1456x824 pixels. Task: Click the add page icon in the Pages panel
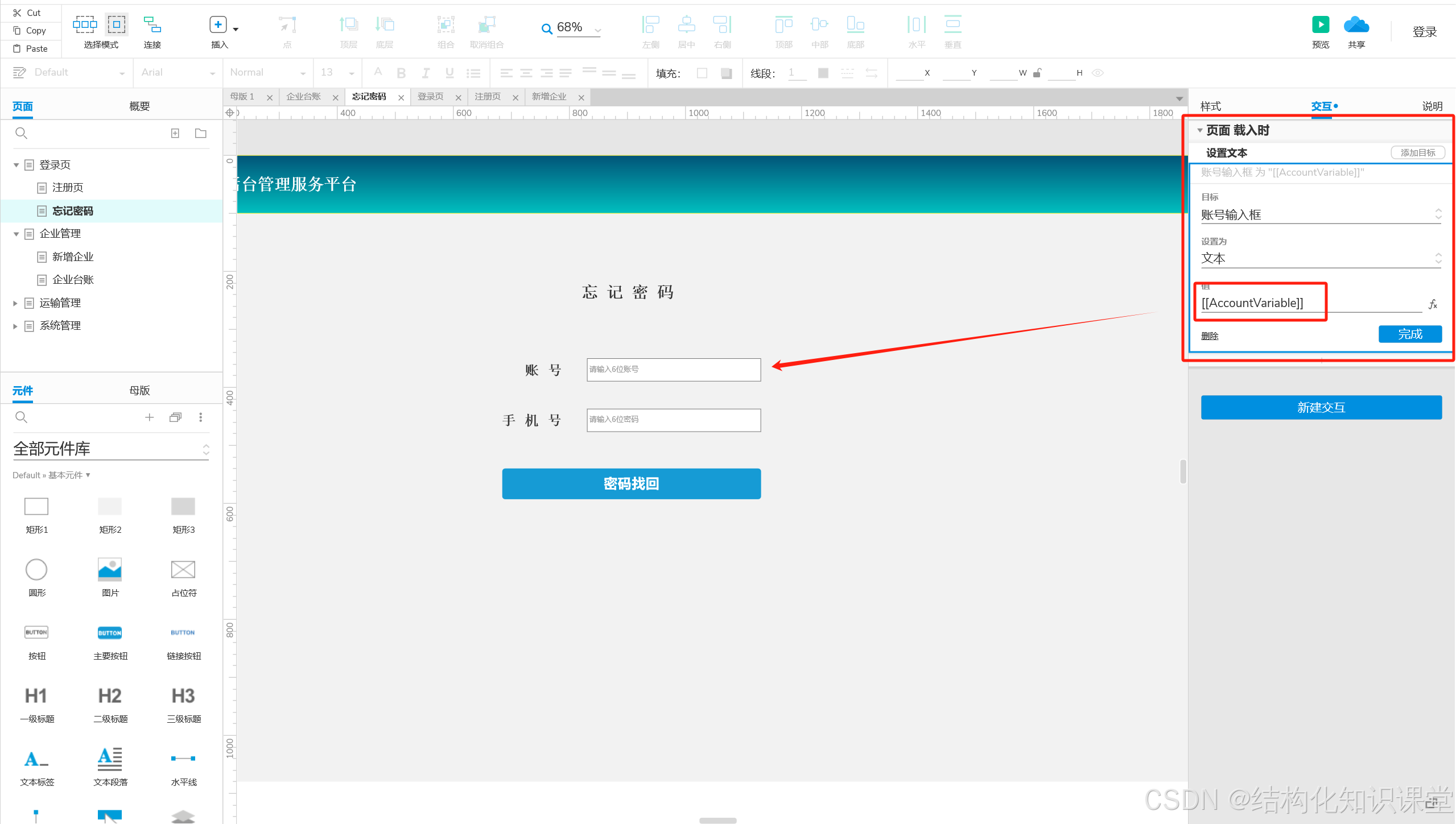pos(175,133)
